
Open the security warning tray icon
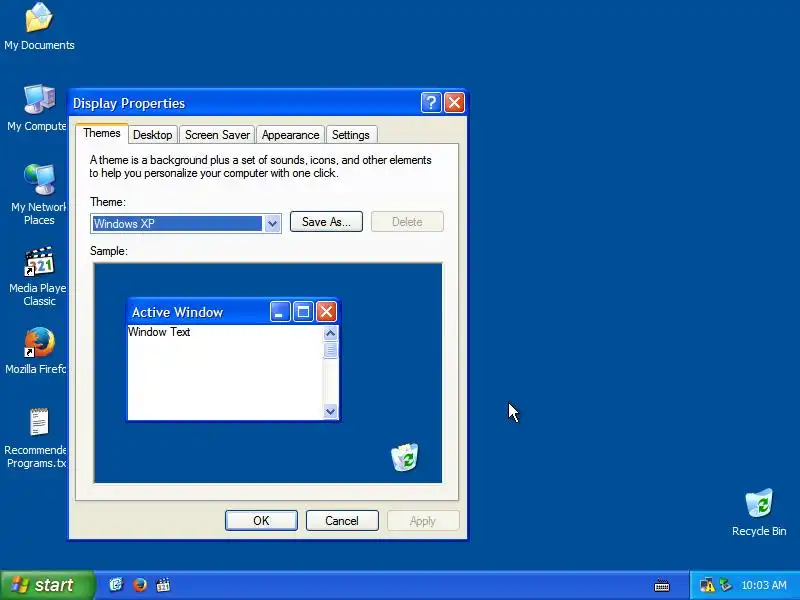(x=708, y=585)
